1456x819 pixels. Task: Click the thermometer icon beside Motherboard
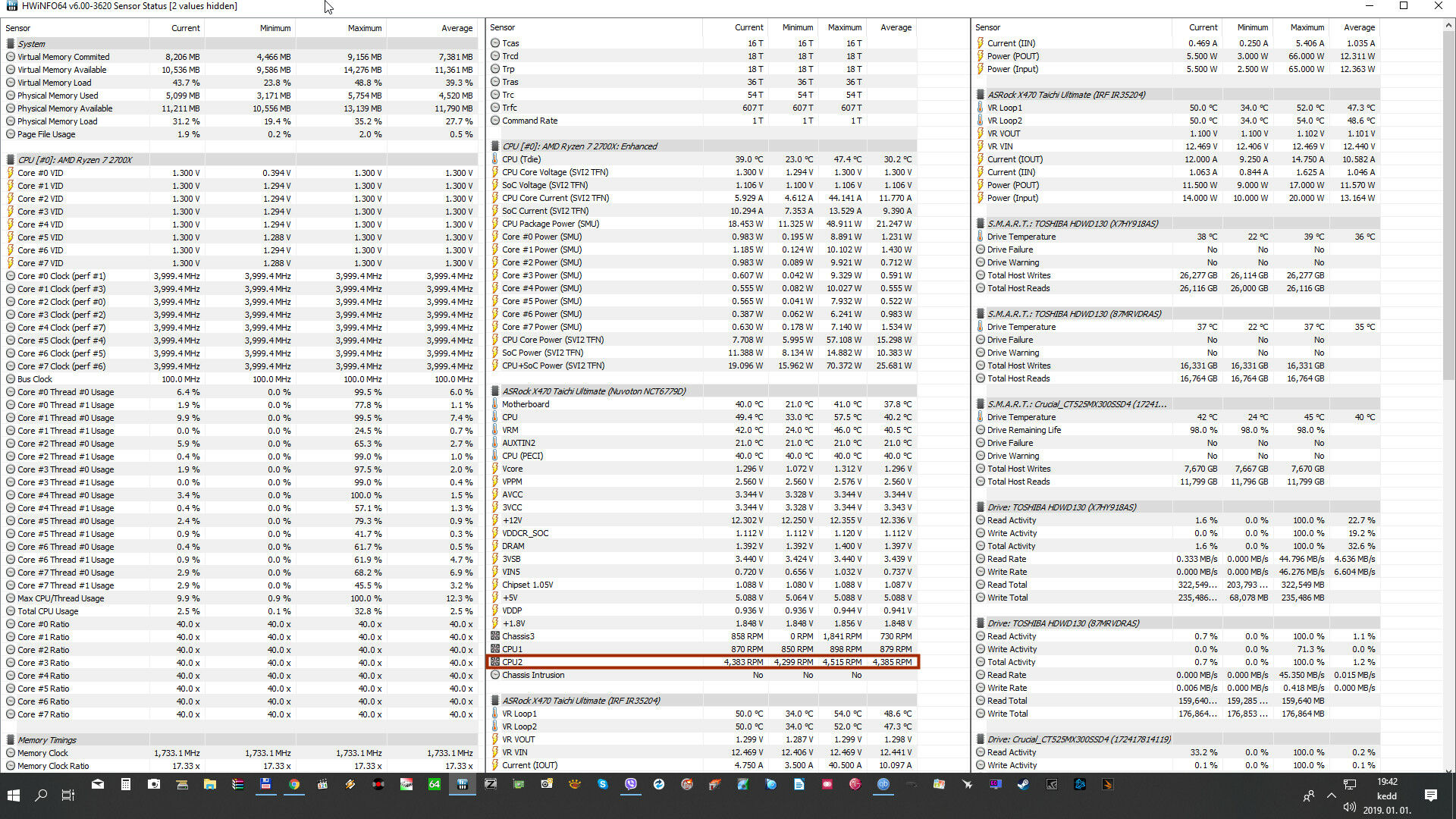[x=495, y=404]
